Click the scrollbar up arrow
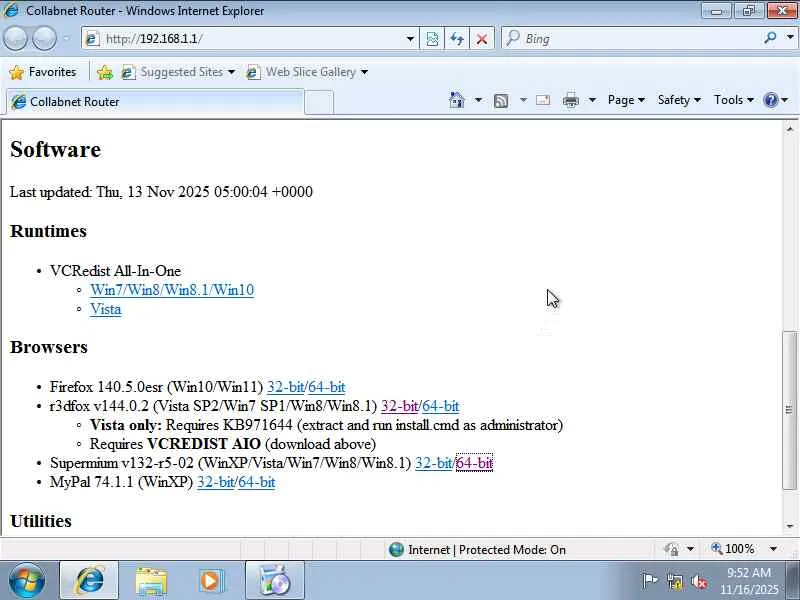 (x=790, y=129)
